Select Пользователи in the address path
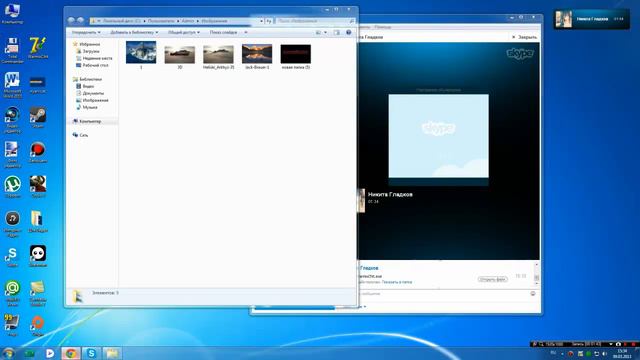This screenshot has height=360, width=640. coord(161,20)
